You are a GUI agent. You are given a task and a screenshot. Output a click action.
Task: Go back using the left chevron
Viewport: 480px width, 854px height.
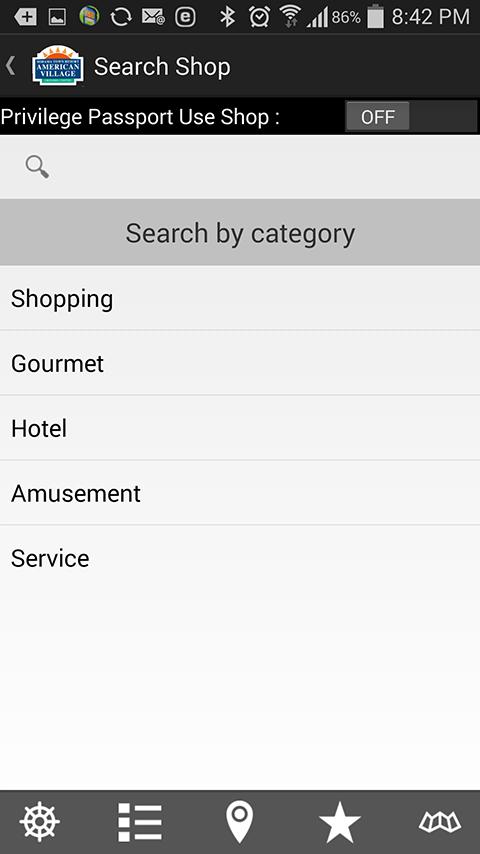10,66
